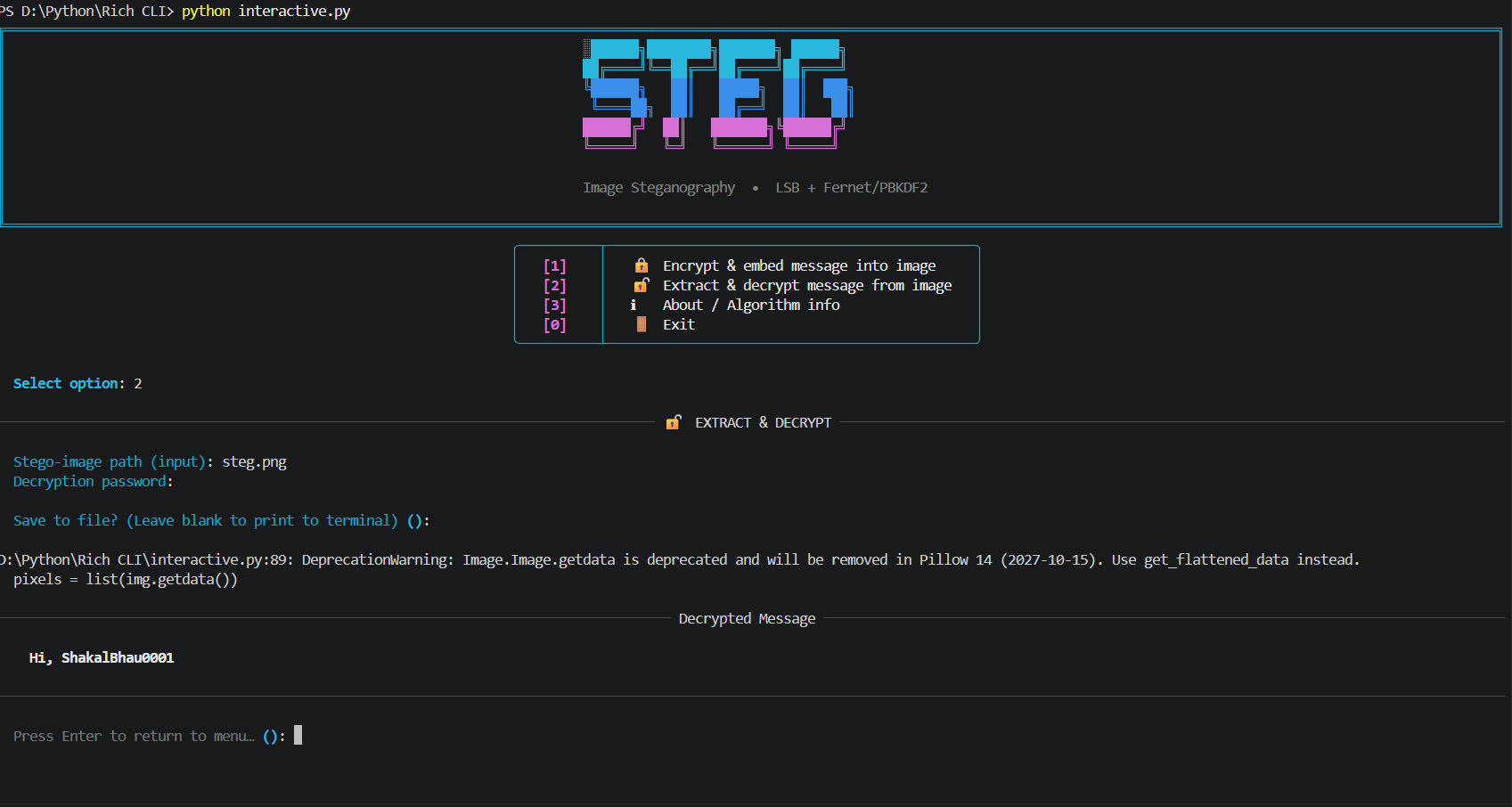Click 'About / Algorithm info' entry
The image size is (1512, 807).
(751, 305)
